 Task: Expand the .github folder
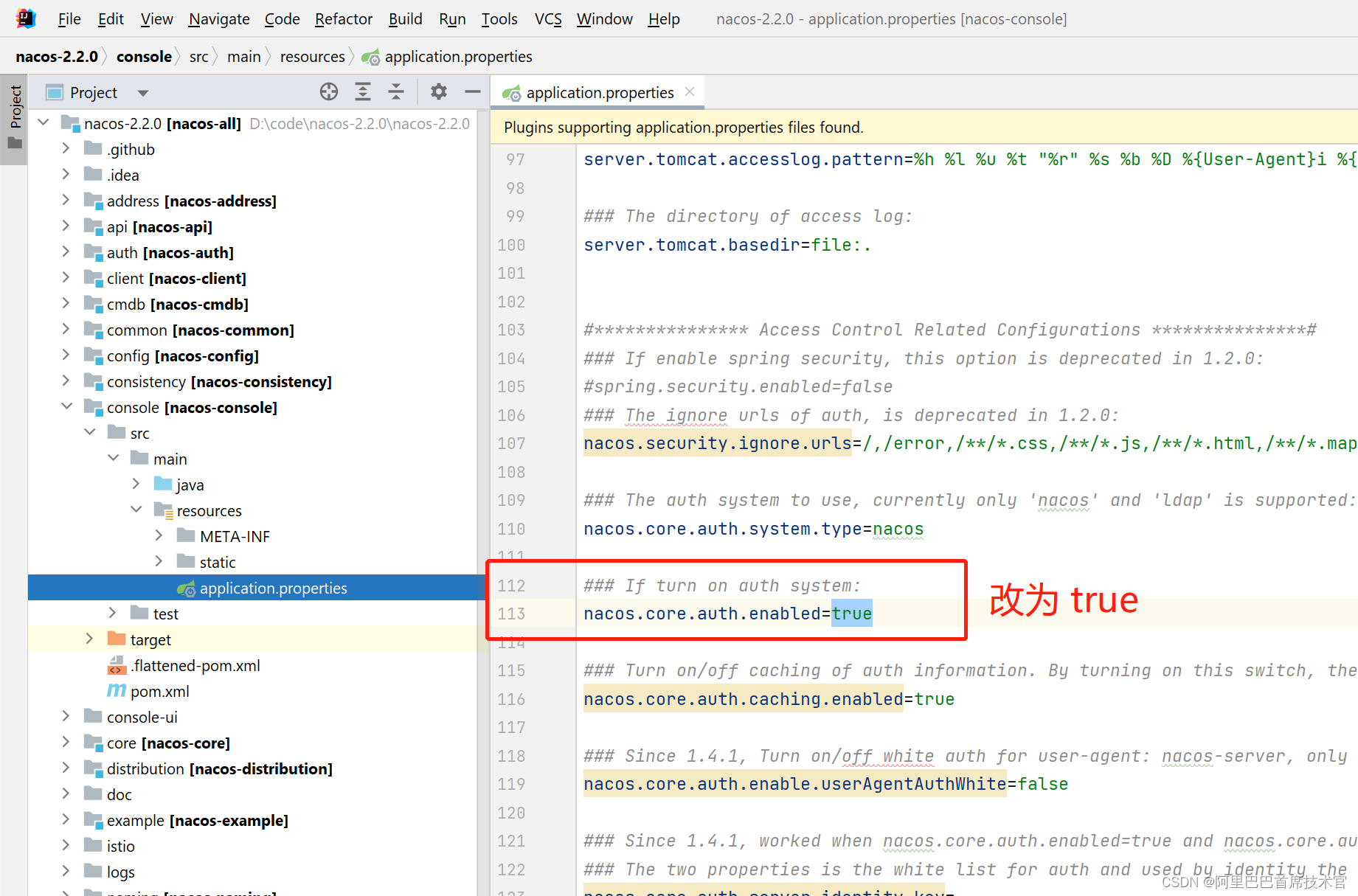66,148
